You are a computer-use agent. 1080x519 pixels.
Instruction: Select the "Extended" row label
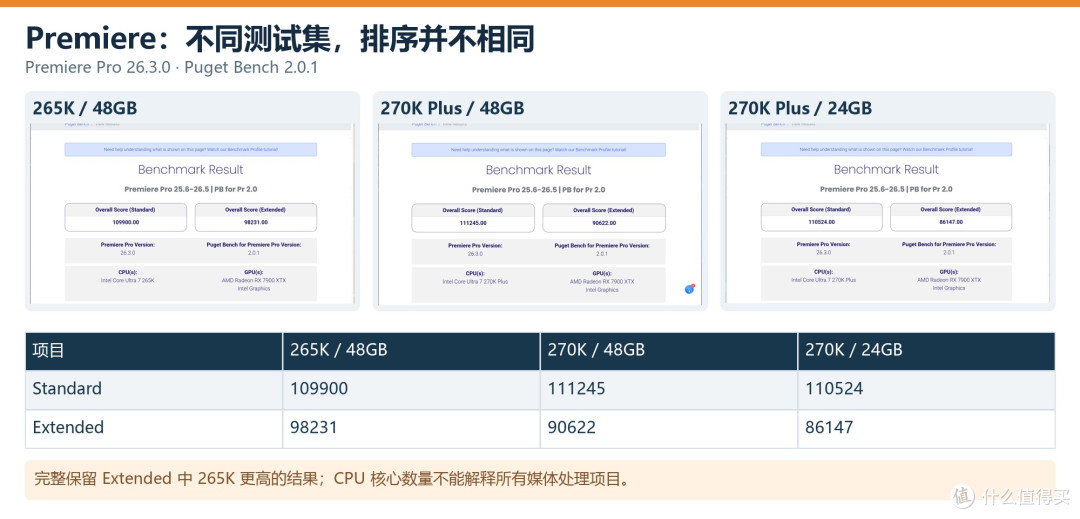coord(68,427)
